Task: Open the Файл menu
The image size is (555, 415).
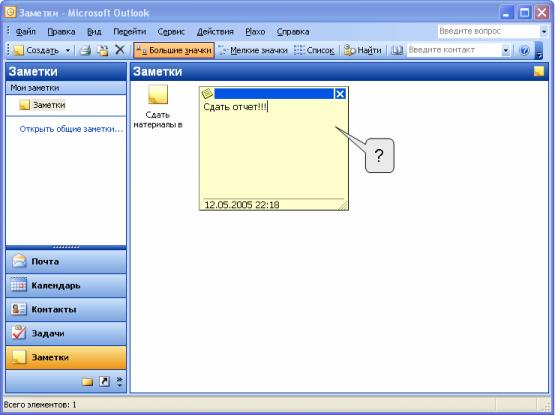Action: [25, 32]
